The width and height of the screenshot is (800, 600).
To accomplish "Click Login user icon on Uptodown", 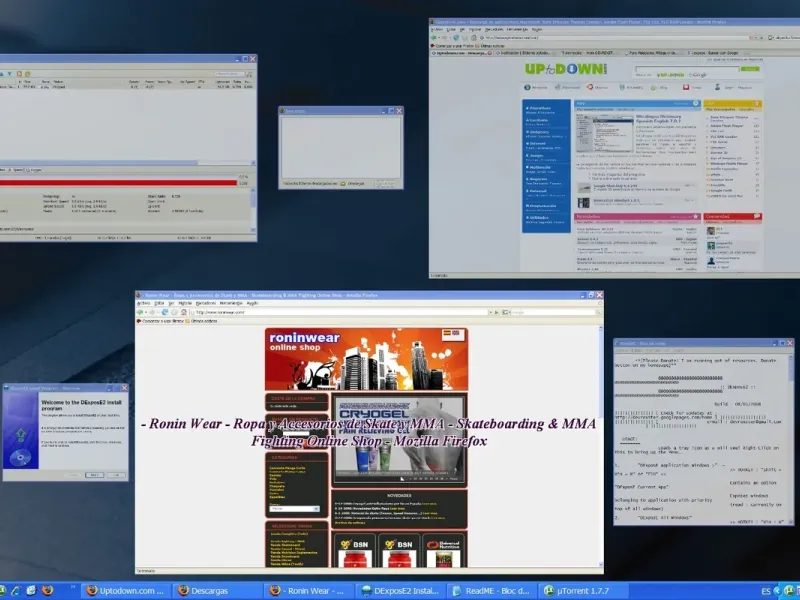I will pos(717,87).
